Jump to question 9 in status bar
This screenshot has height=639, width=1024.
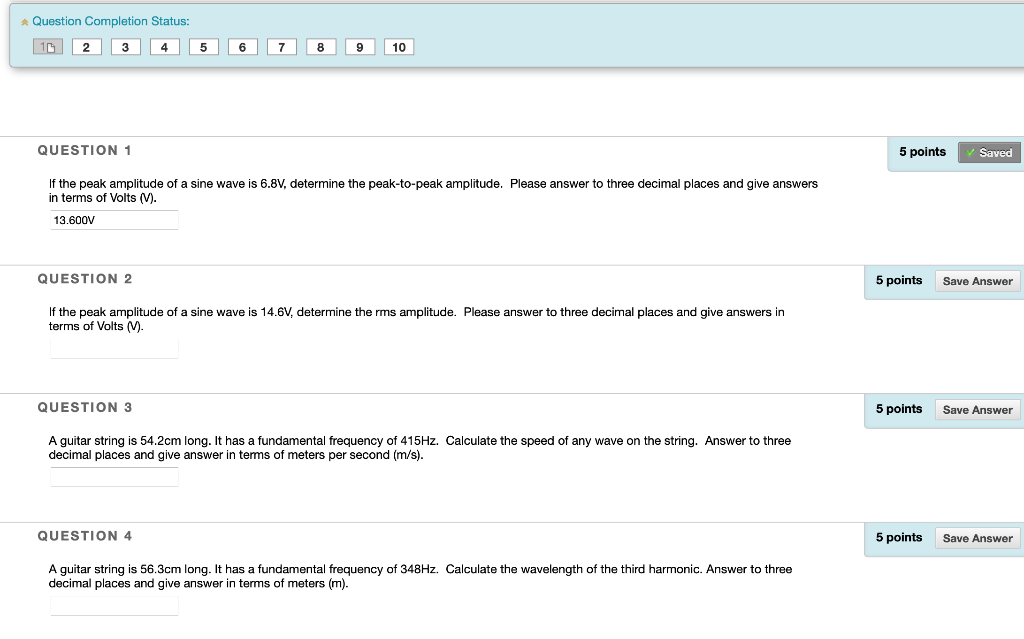point(360,47)
